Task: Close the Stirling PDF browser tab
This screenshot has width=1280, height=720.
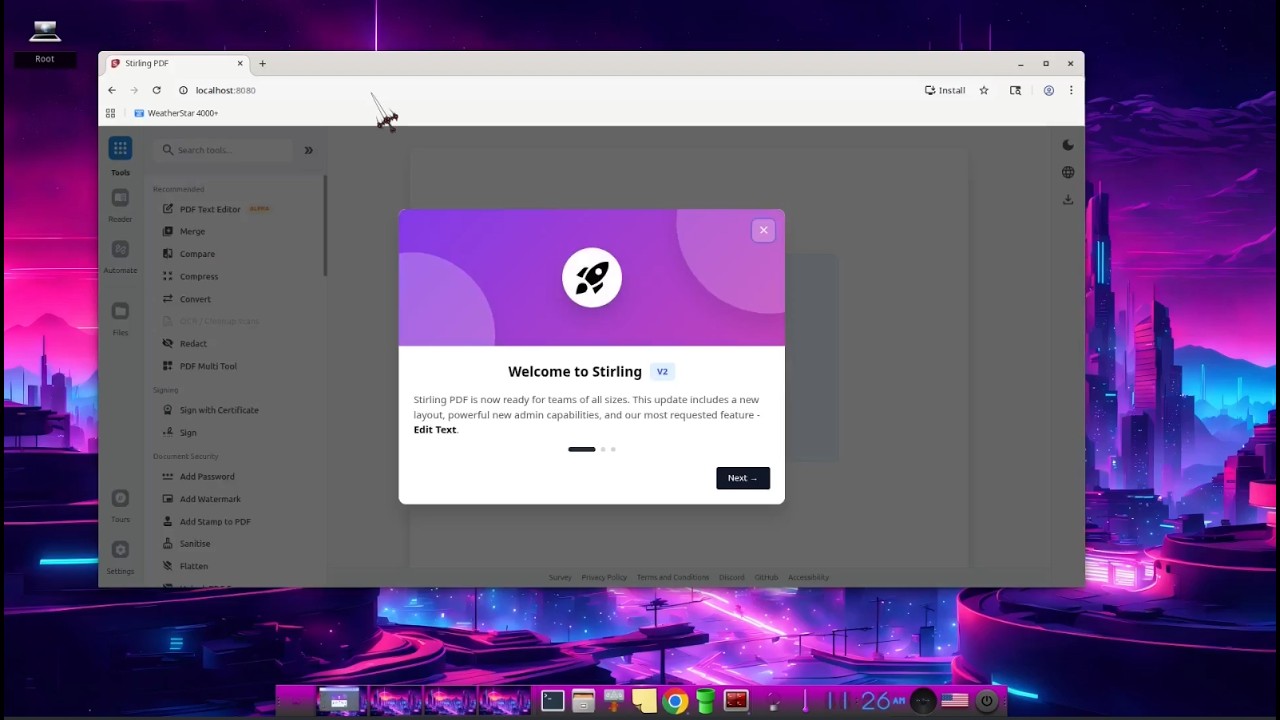Action: (x=240, y=63)
